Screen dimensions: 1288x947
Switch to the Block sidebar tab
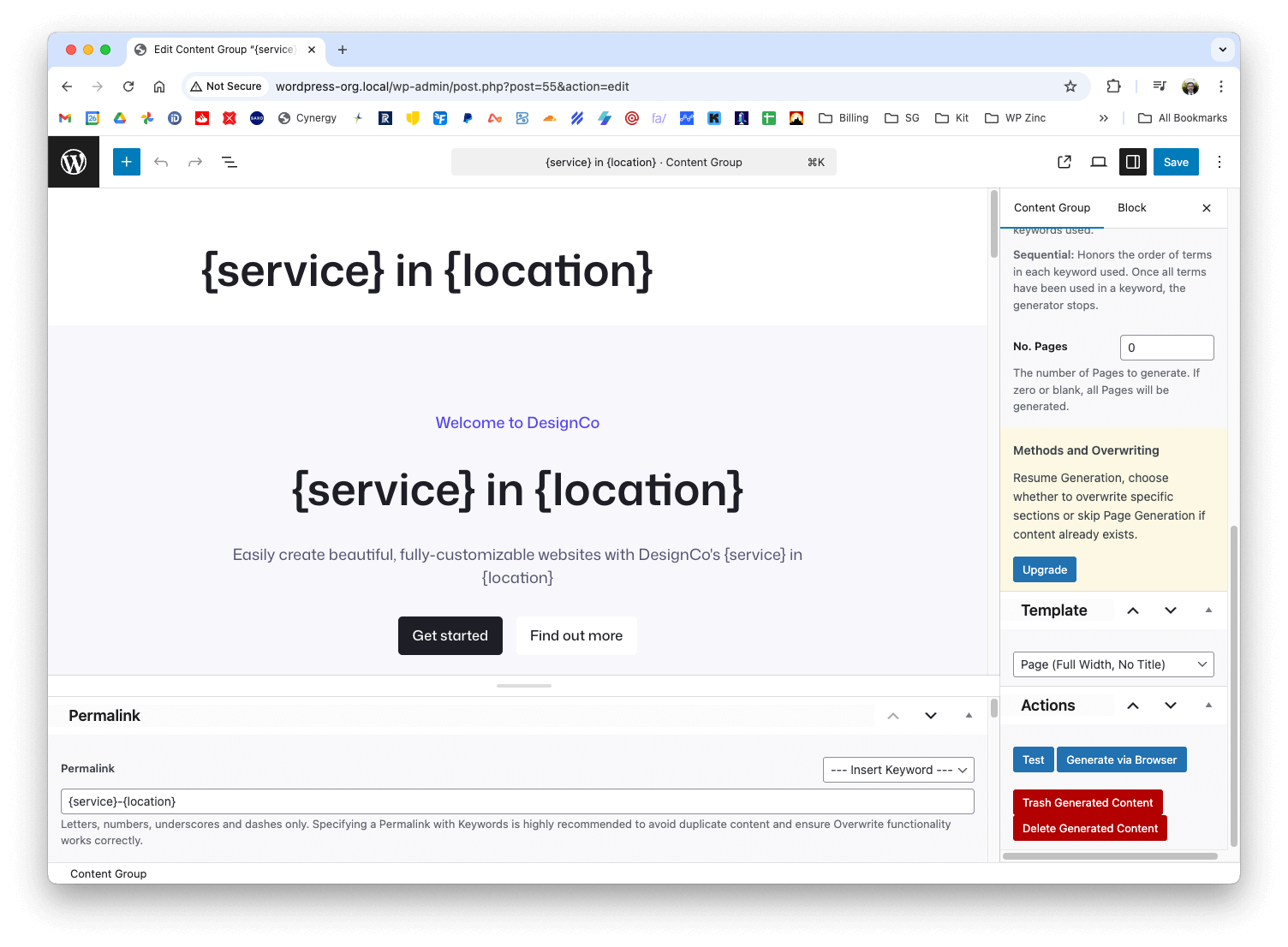[1131, 208]
